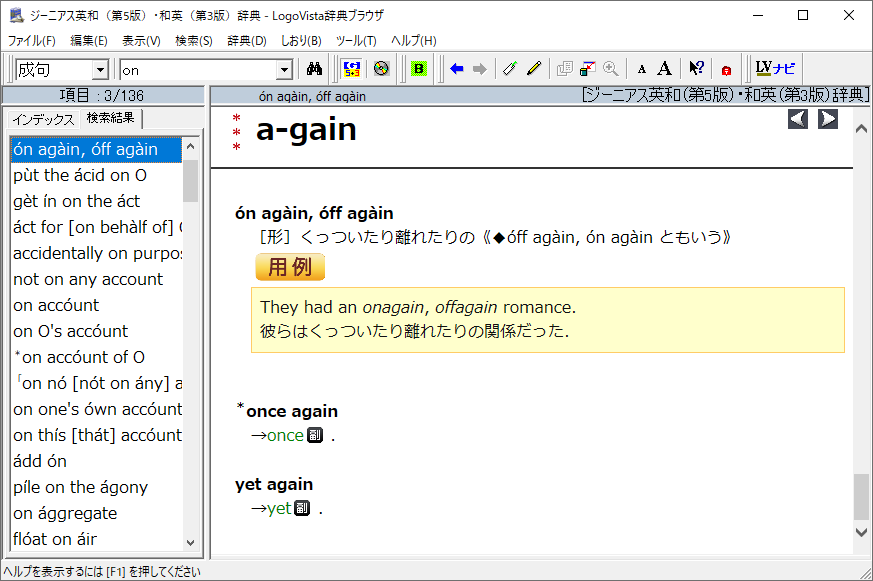Click the yellow highlighter marker icon
Image resolution: width=873 pixels, height=581 pixels.
click(x=534, y=69)
